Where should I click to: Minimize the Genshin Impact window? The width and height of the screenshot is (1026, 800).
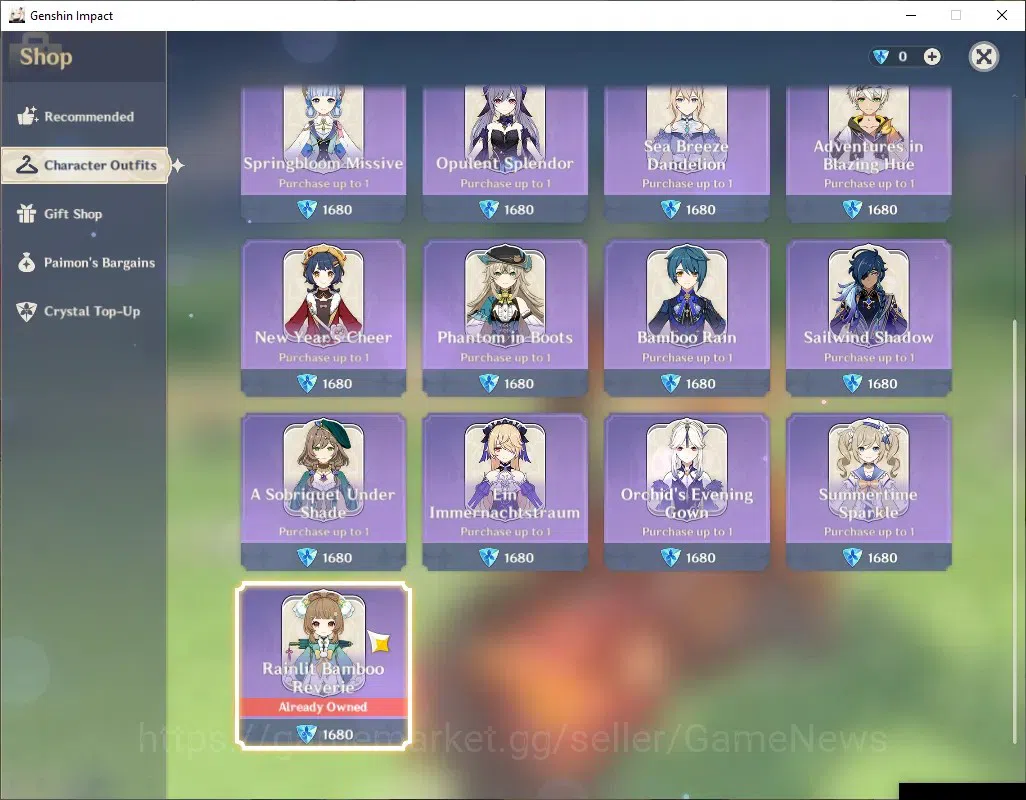(x=911, y=15)
